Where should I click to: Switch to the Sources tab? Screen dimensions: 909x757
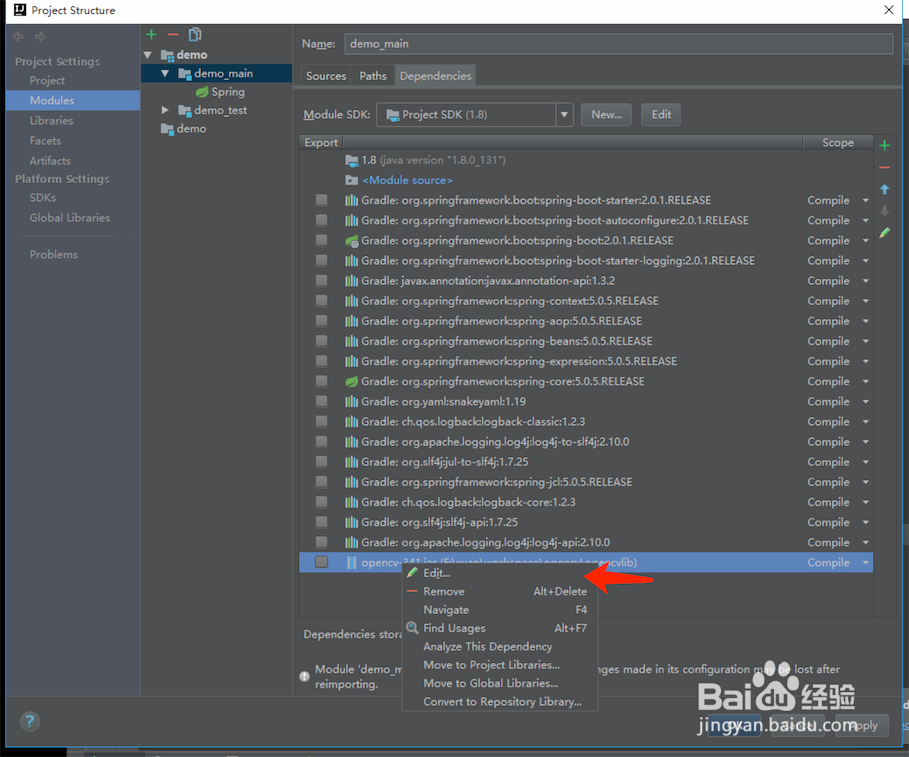coord(326,76)
